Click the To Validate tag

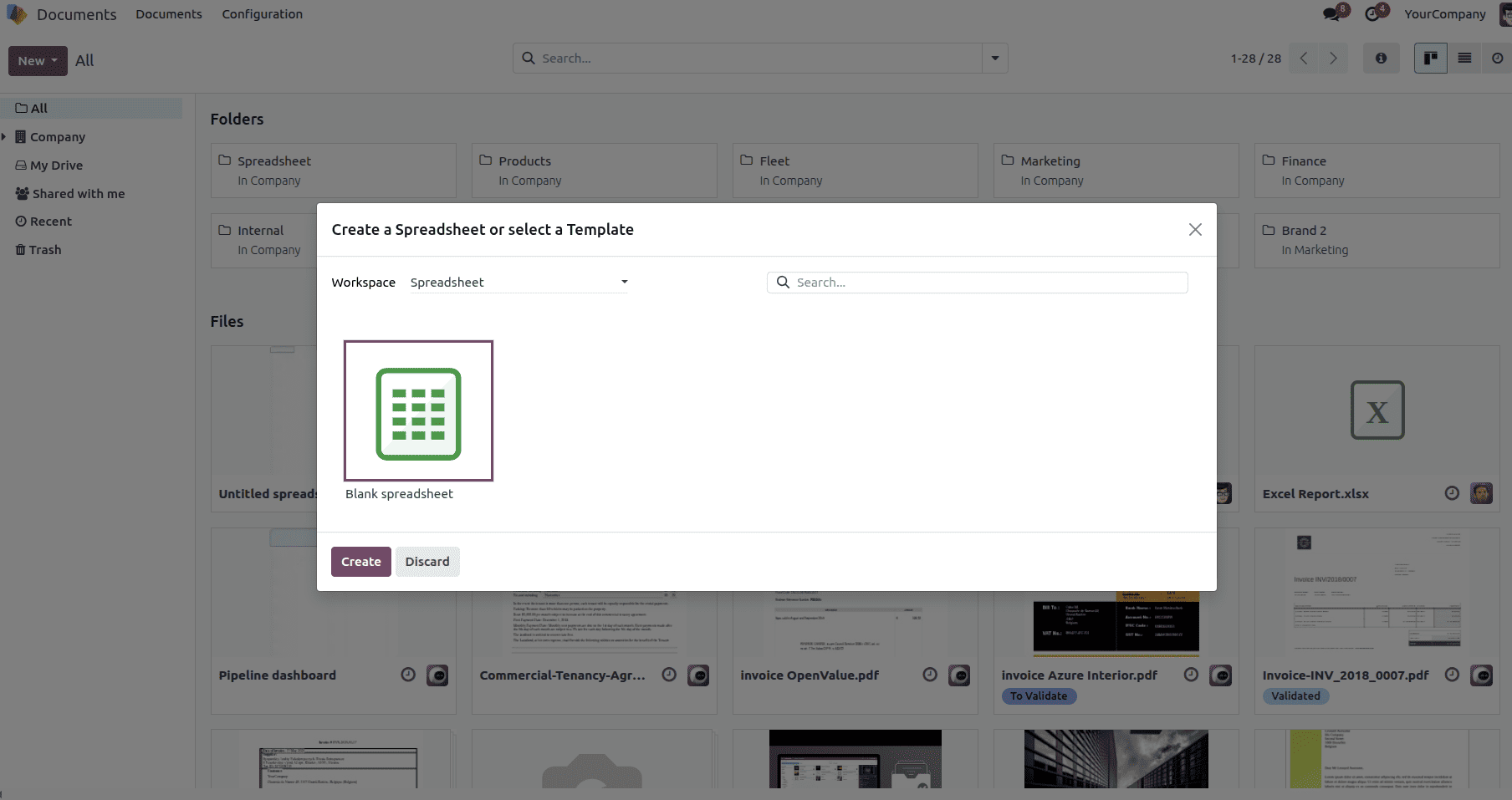[x=1039, y=696]
